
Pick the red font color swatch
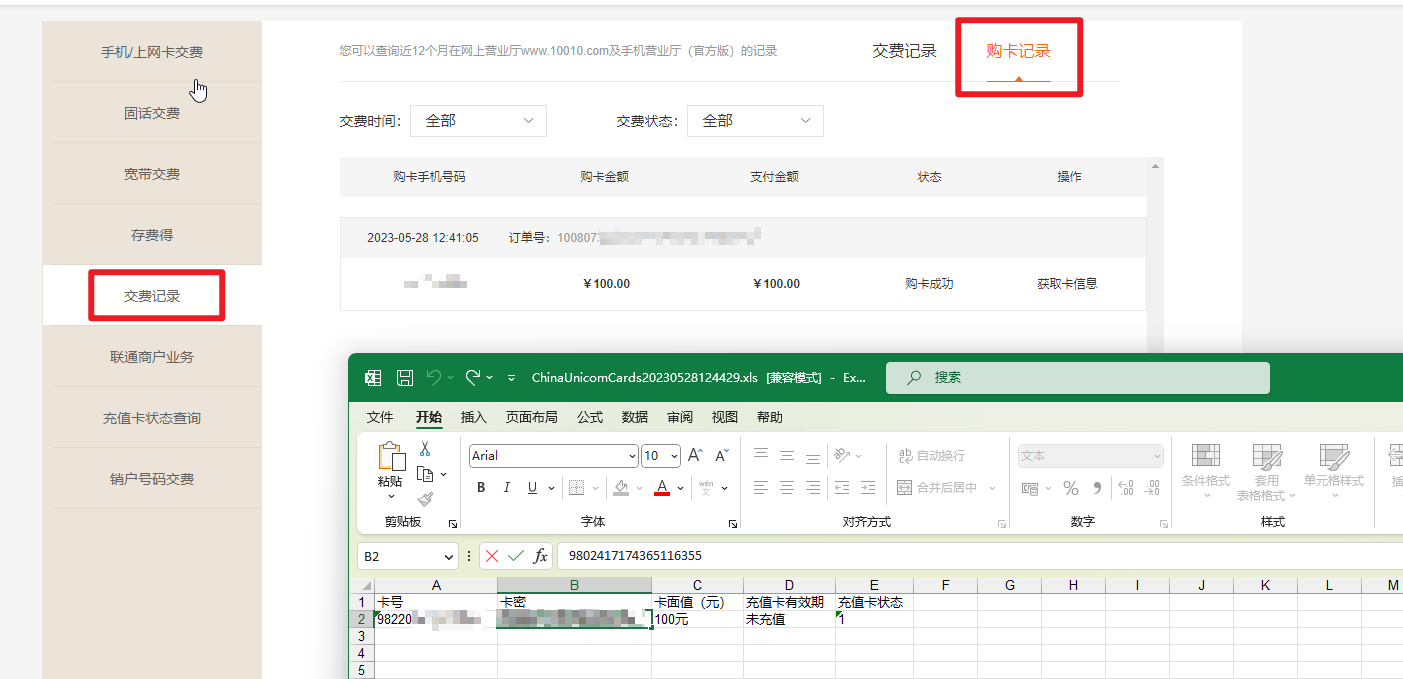tap(662, 487)
